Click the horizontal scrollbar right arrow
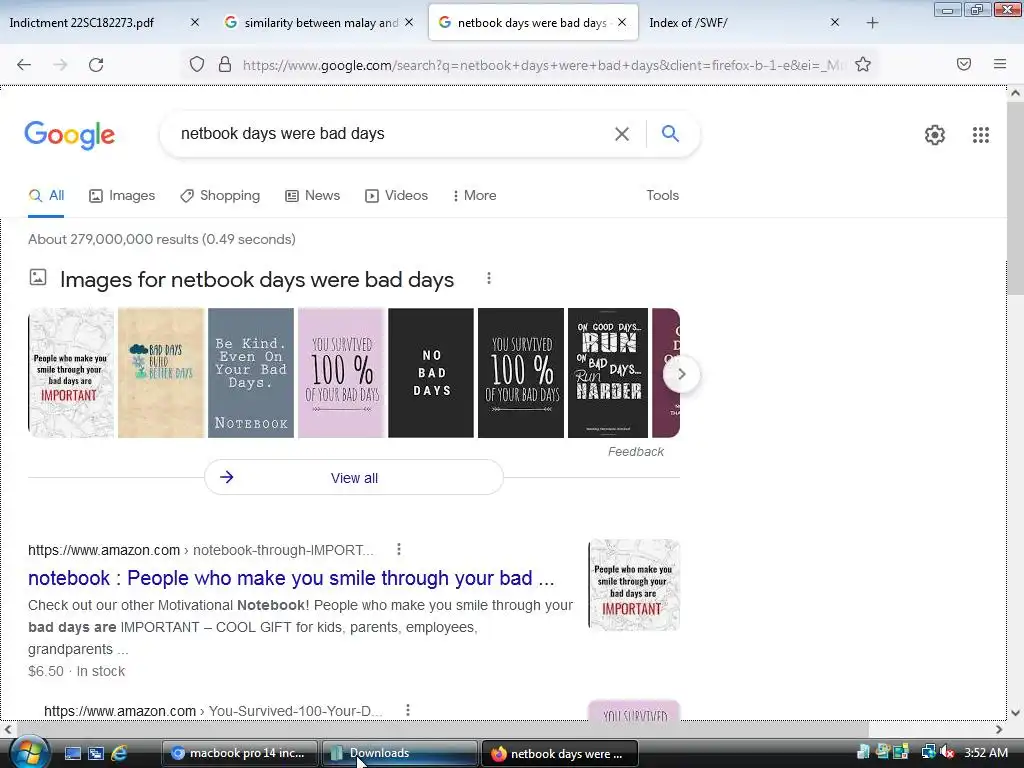This screenshot has width=1024, height=768. (999, 729)
